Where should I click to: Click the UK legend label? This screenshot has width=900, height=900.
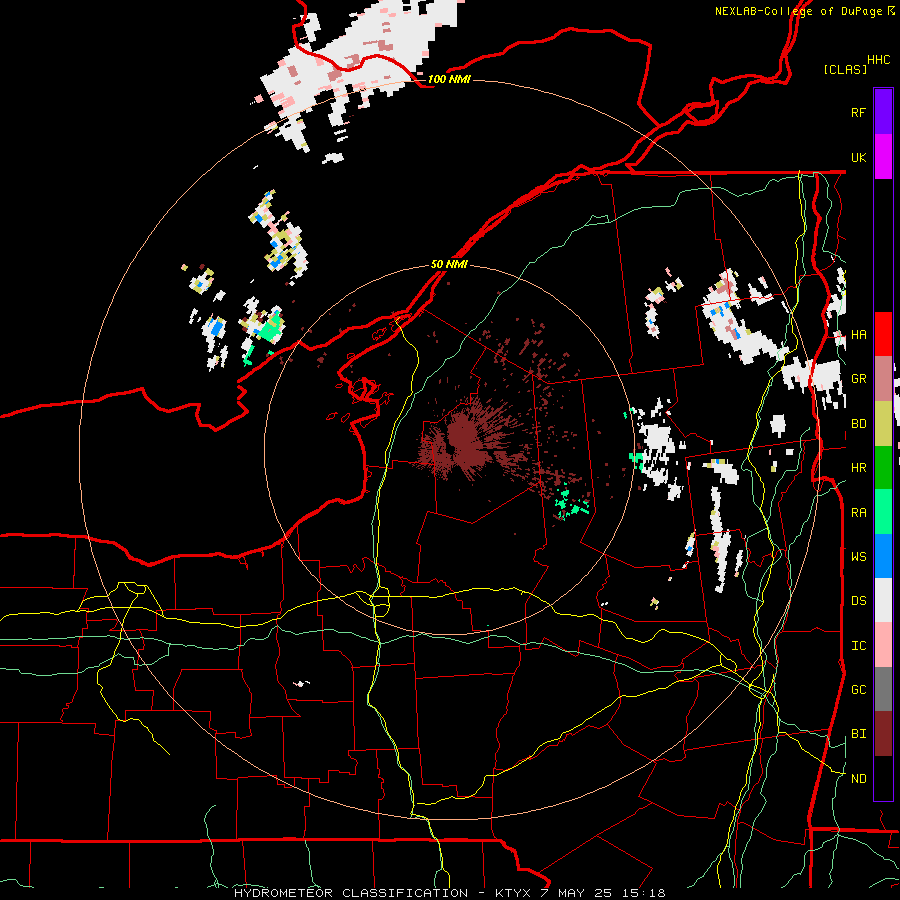click(x=858, y=157)
